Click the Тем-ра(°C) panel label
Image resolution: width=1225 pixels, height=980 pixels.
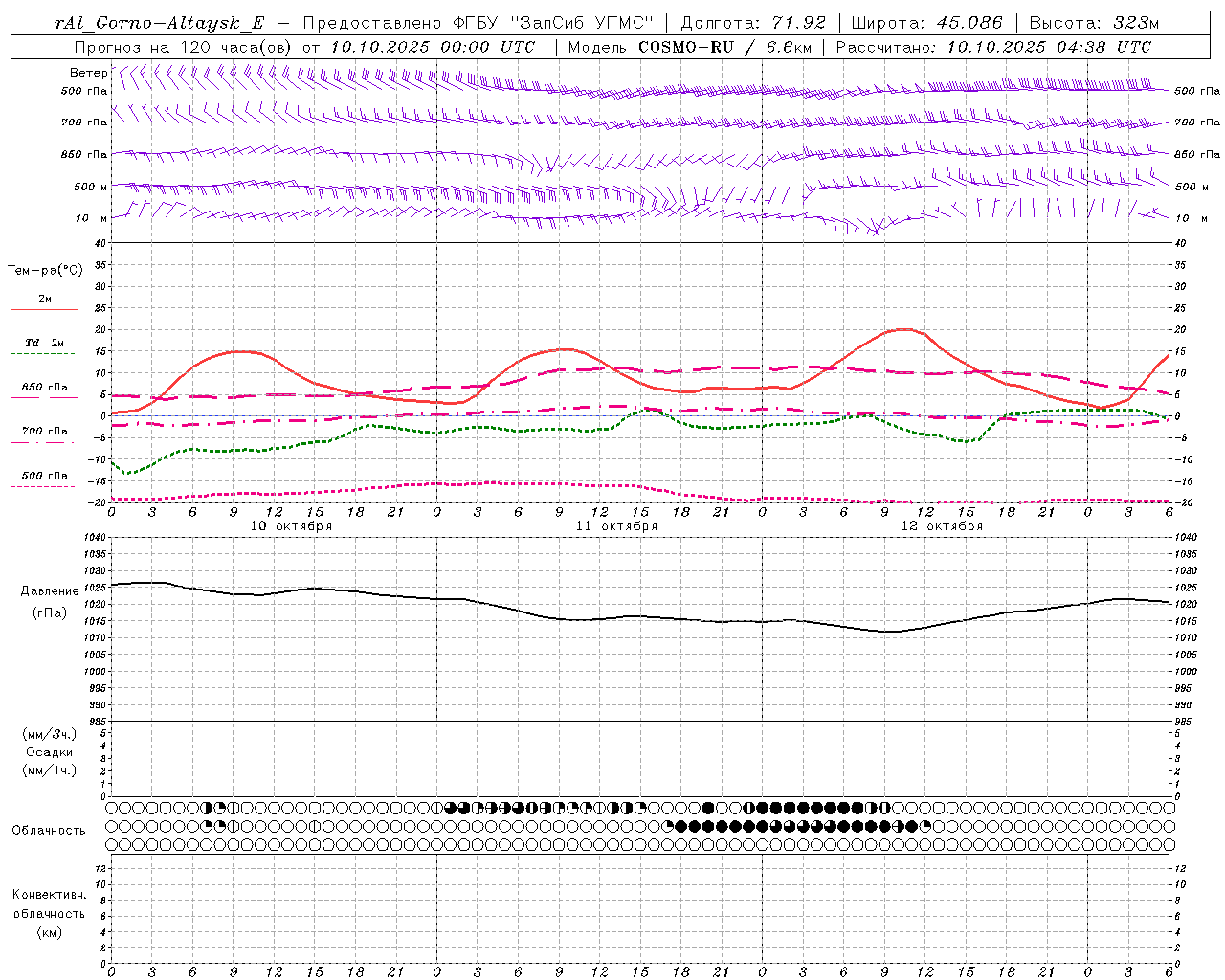click(x=45, y=271)
